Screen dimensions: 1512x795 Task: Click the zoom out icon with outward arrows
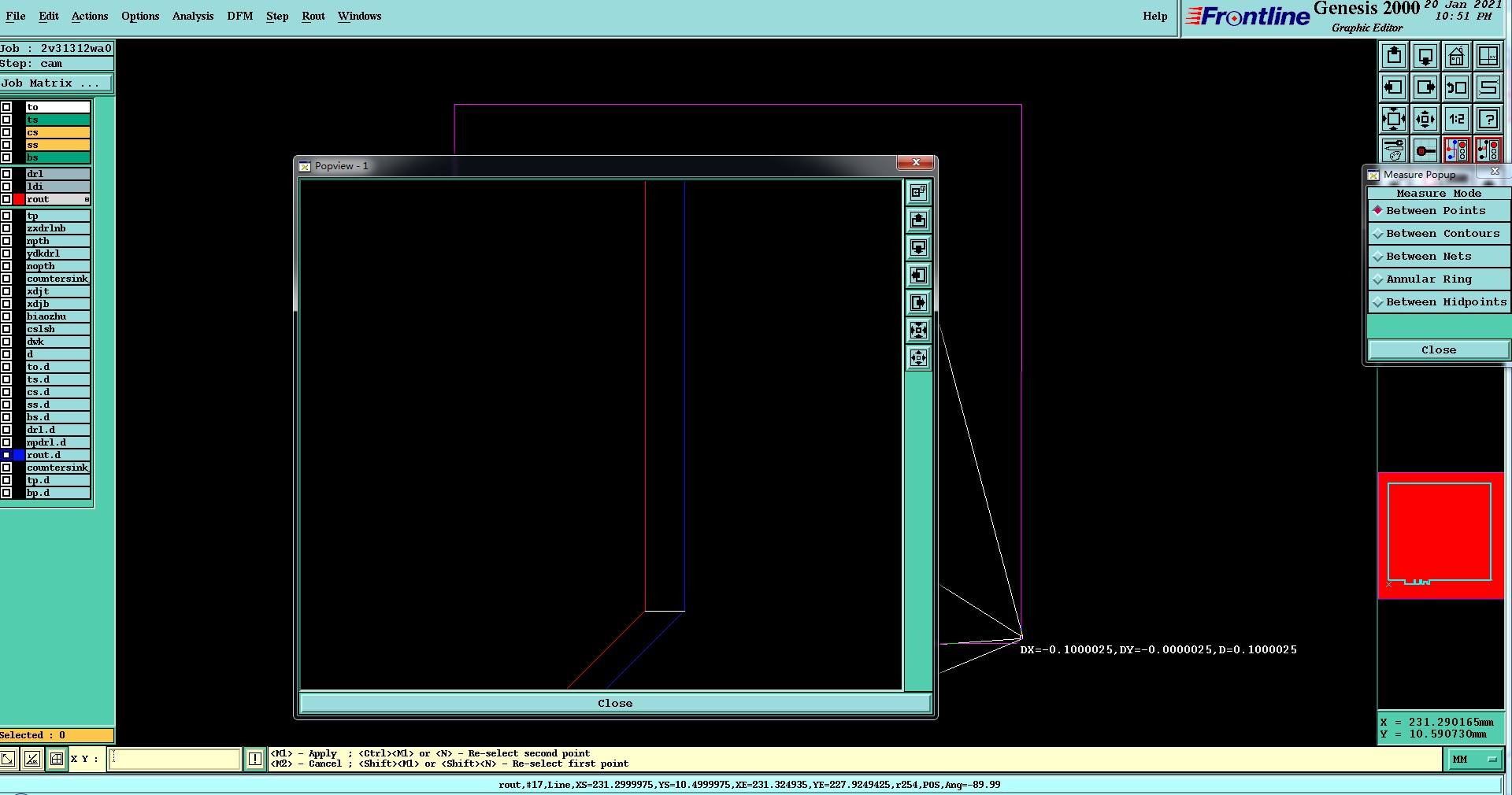(1425, 119)
